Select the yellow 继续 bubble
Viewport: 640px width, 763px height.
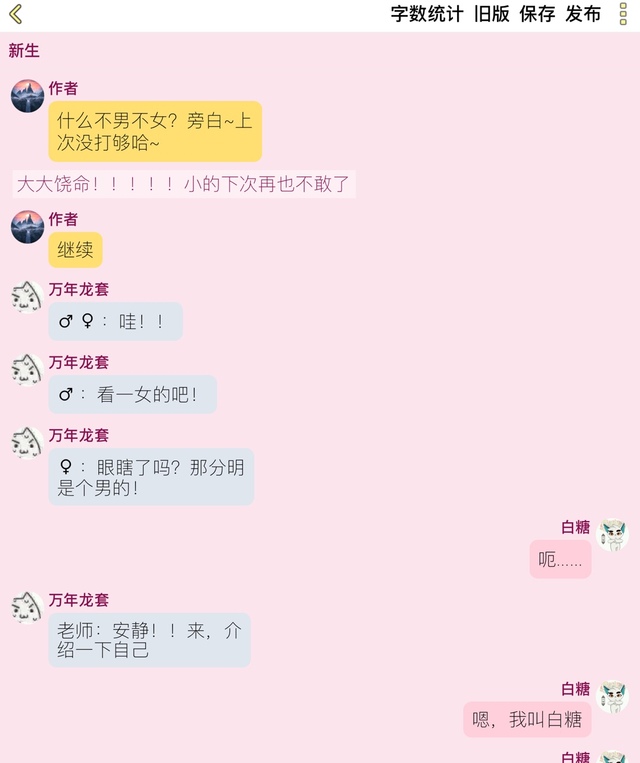[75, 250]
